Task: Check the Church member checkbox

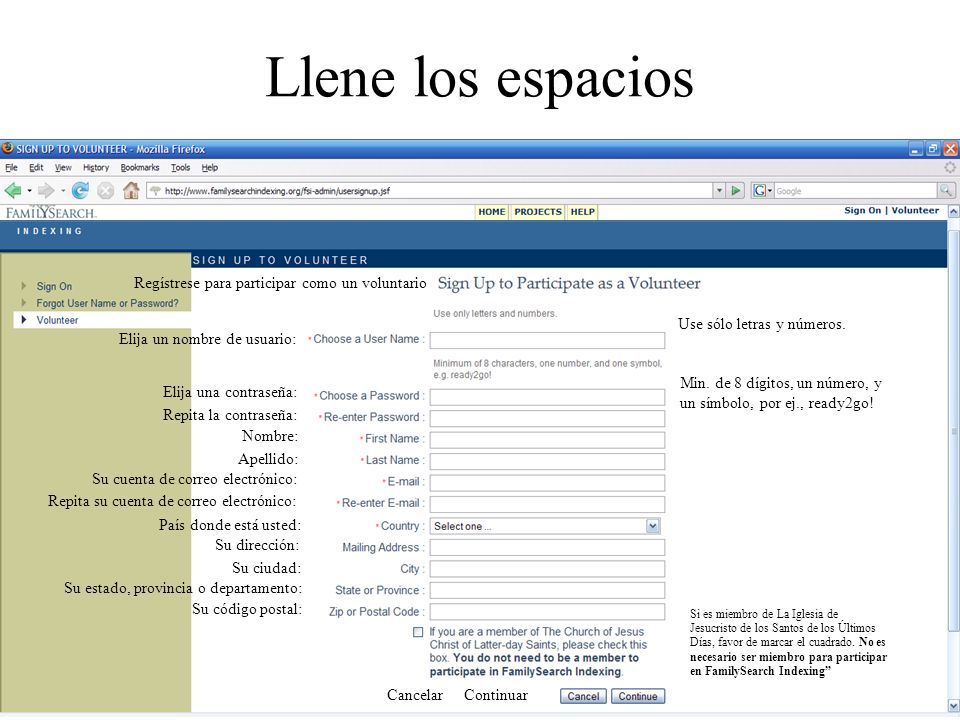Action: (418, 632)
